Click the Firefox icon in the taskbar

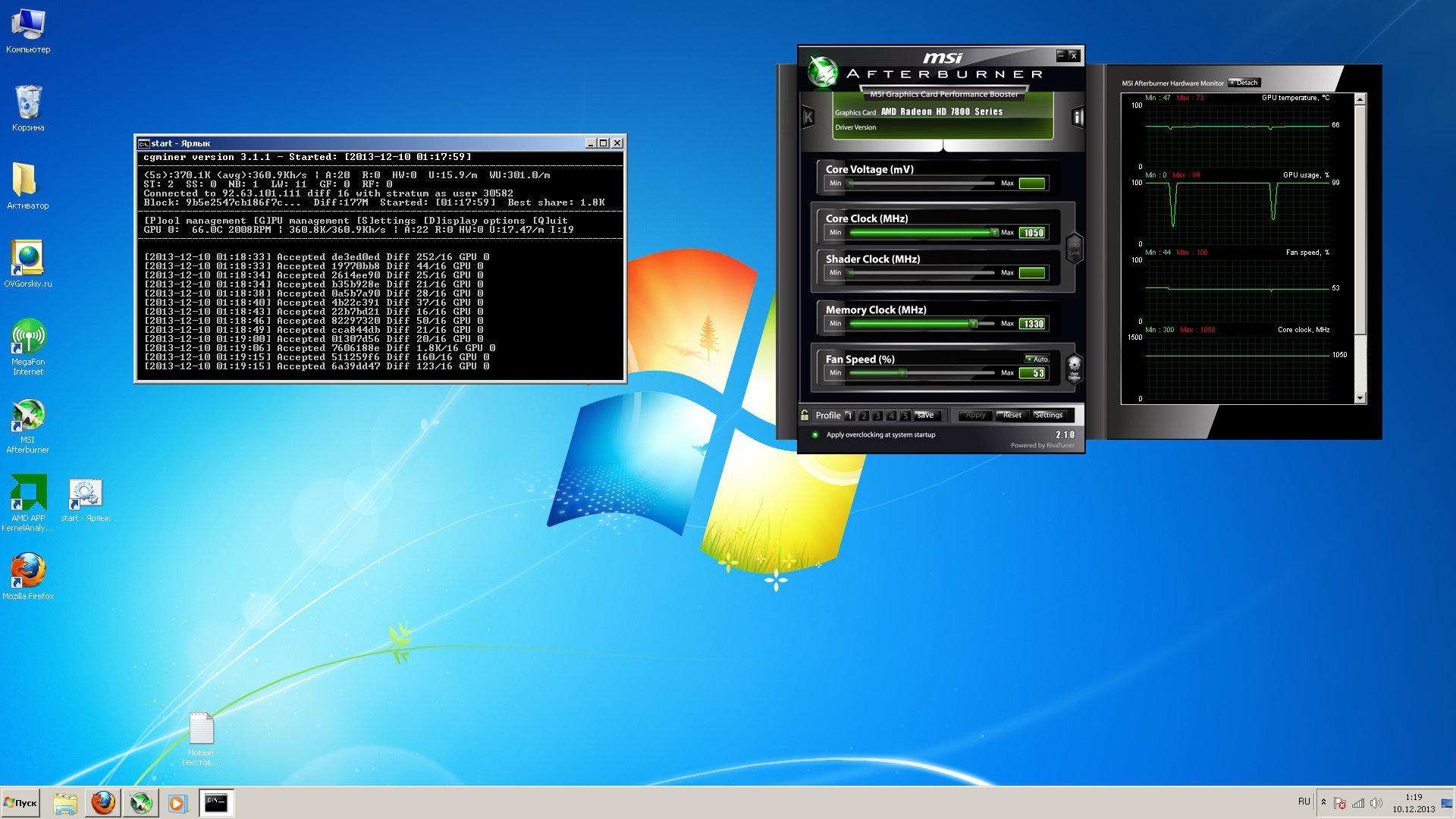pos(103,802)
